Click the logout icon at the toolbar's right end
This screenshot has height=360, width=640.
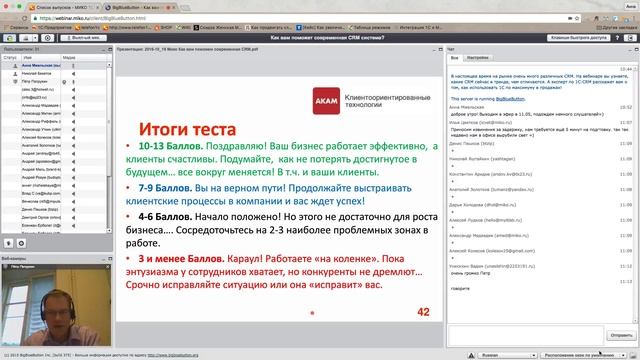click(x=630, y=38)
